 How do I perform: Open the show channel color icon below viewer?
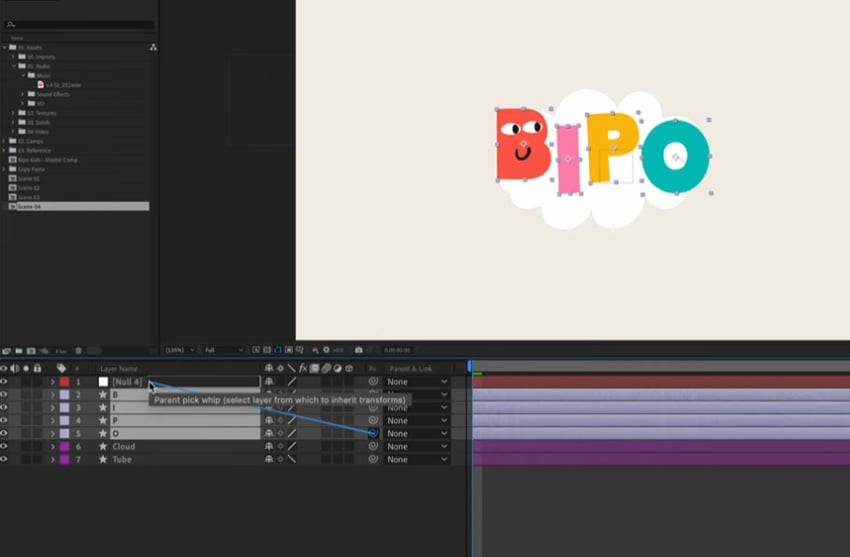[315, 350]
